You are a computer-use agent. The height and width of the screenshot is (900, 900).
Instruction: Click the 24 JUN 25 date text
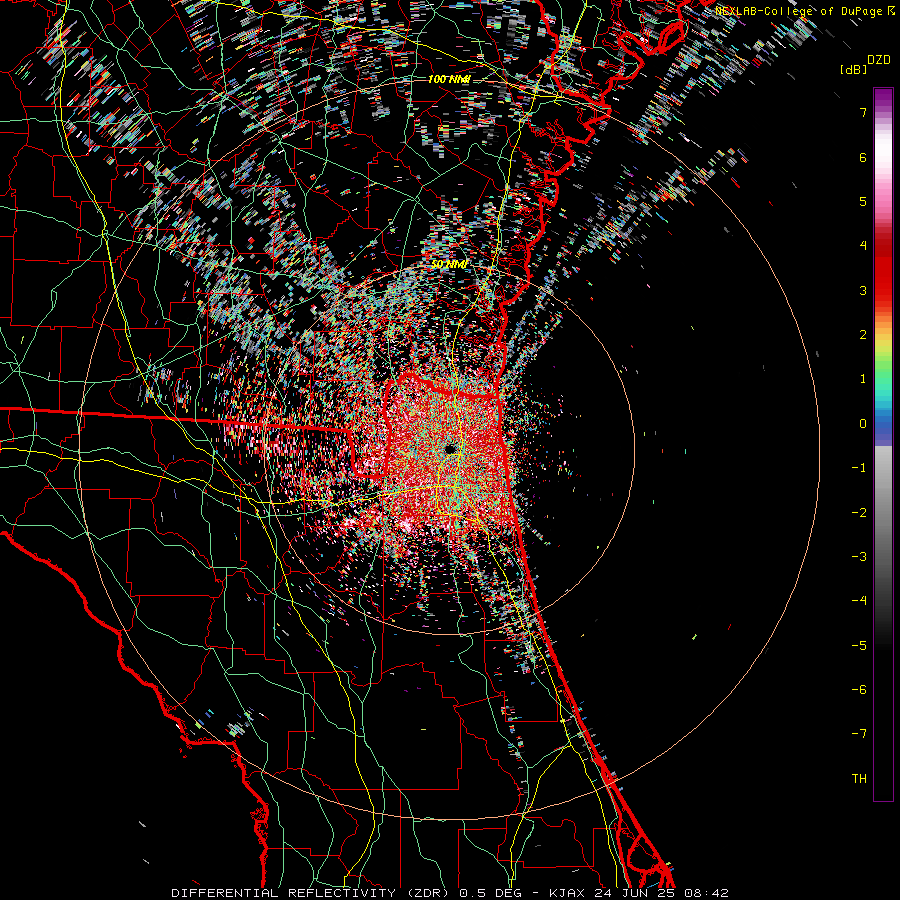[634, 893]
